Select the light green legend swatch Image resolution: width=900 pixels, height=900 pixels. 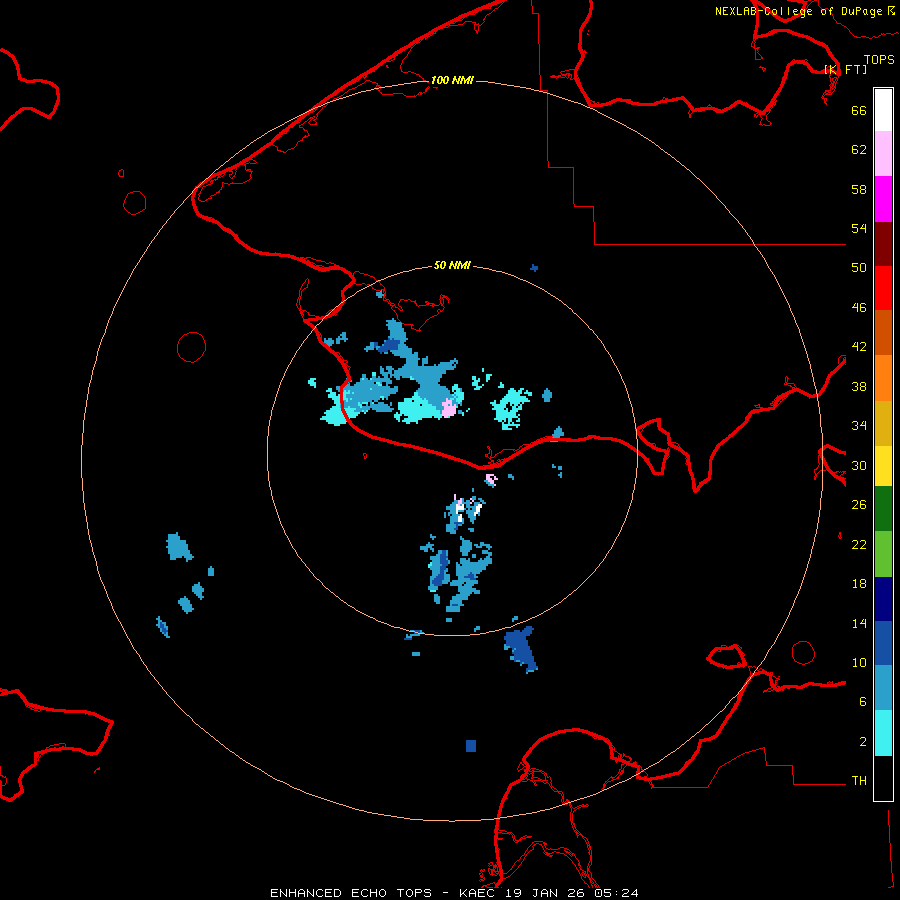point(883,554)
